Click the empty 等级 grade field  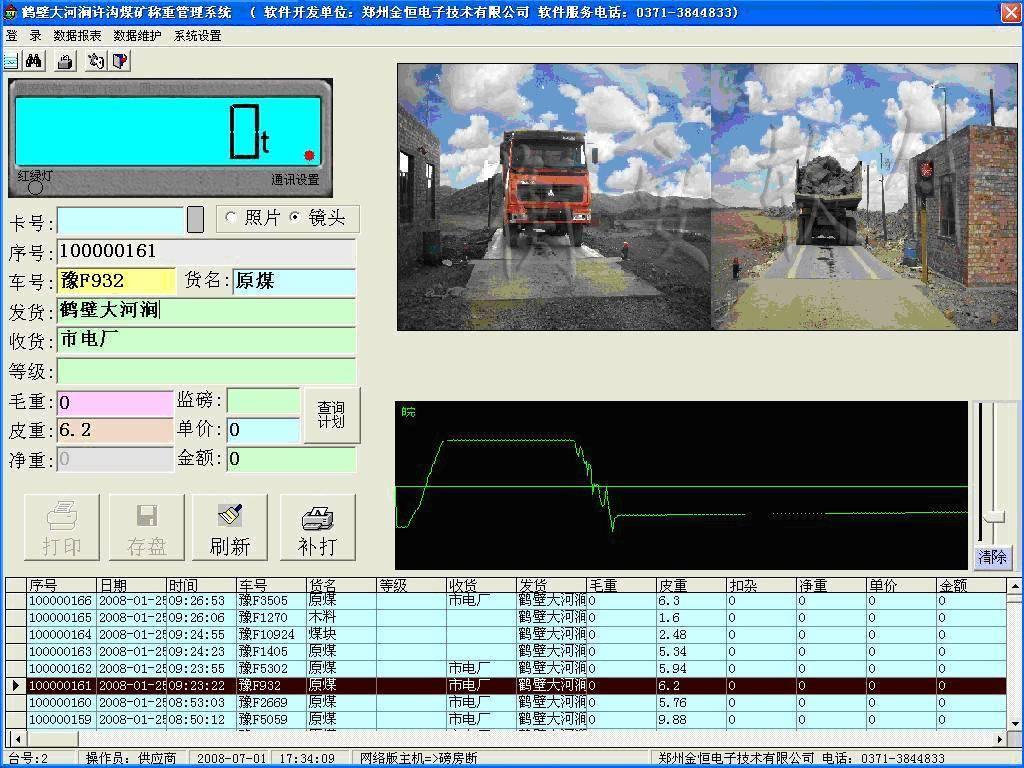206,370
